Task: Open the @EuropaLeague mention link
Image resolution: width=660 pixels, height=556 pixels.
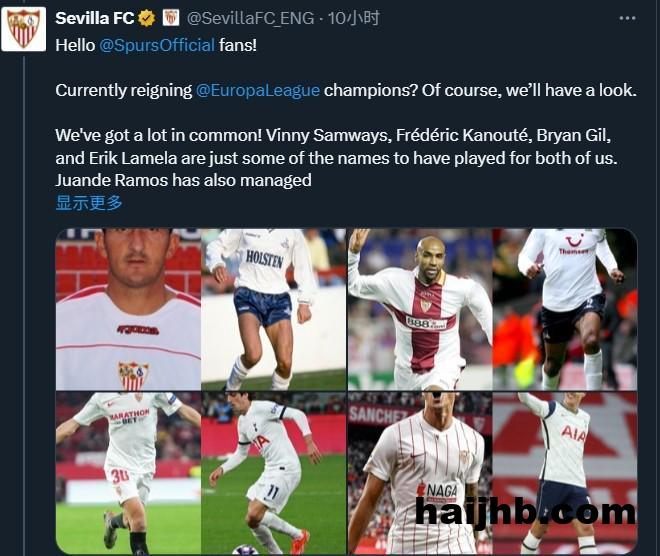Action: [x=258, y=90]
